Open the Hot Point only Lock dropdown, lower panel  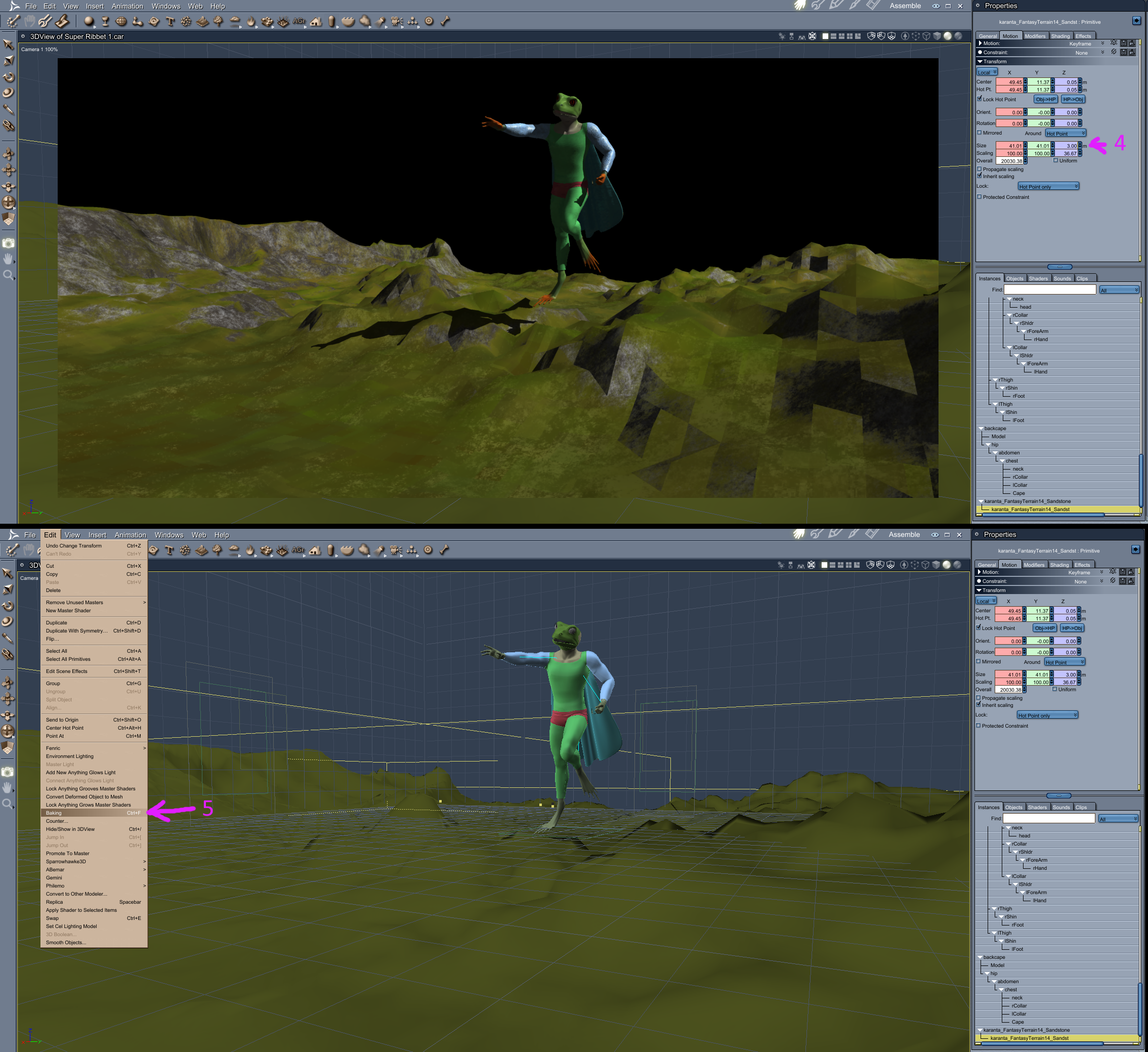coord(1047,716)
